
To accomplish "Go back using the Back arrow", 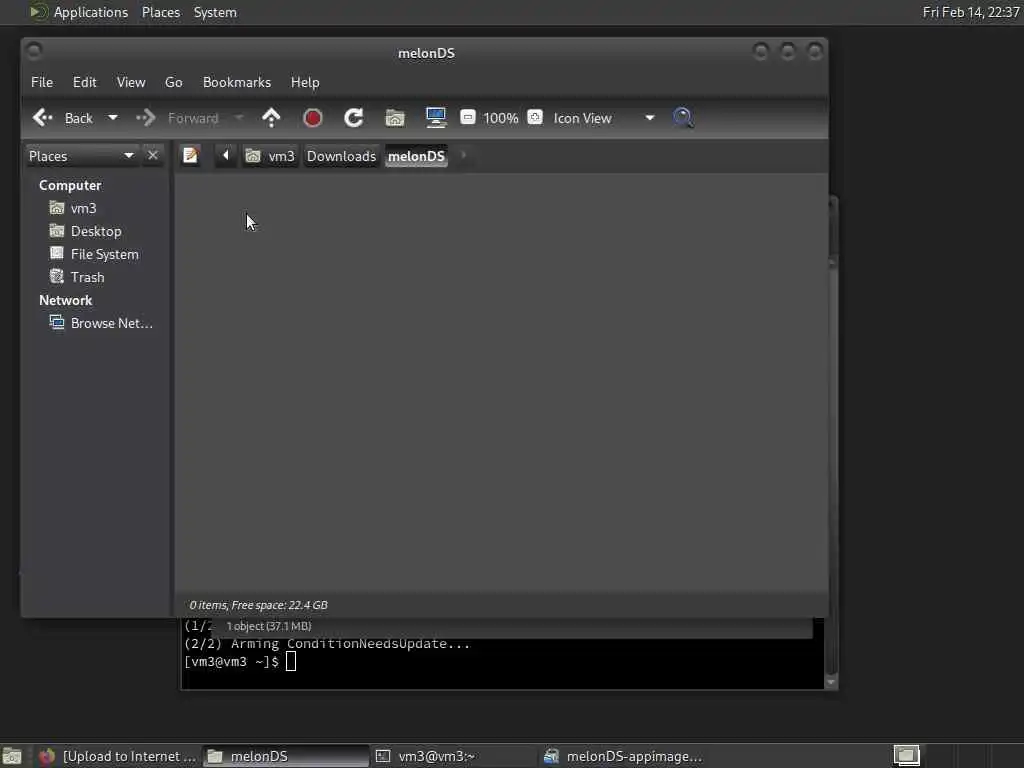I will tap(62, 118).
